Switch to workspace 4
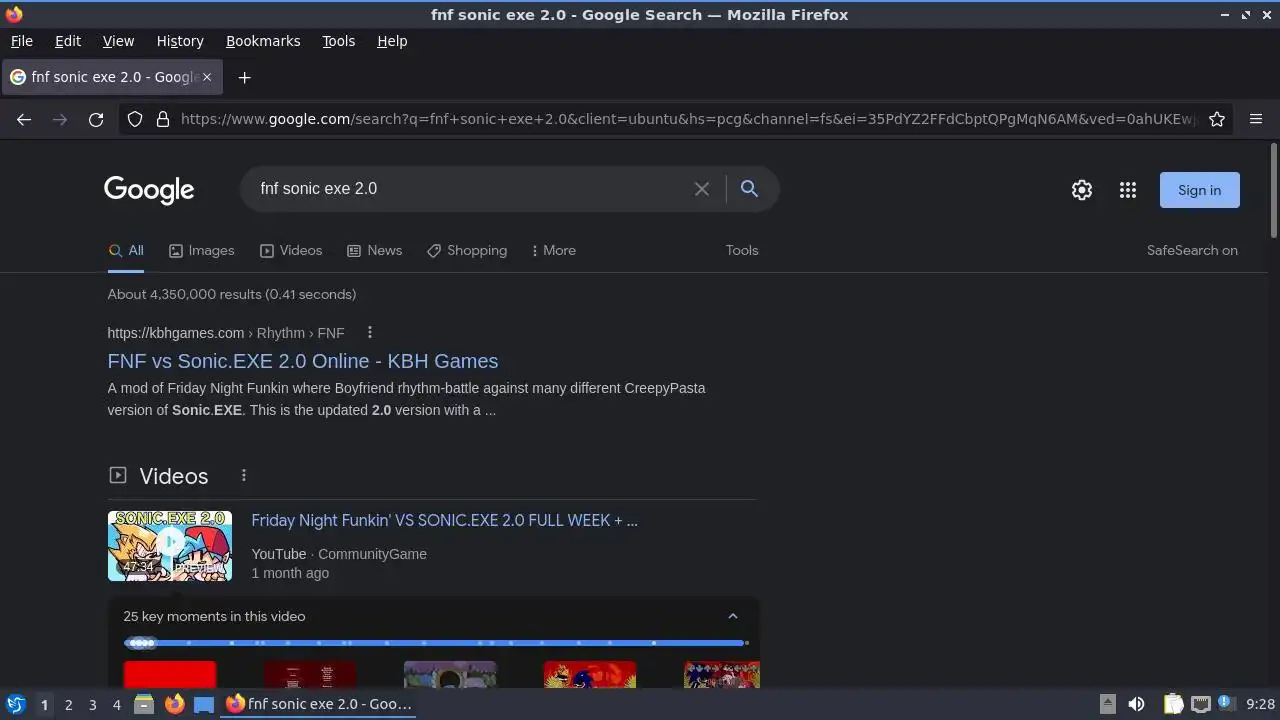 [x=116, y=704]
